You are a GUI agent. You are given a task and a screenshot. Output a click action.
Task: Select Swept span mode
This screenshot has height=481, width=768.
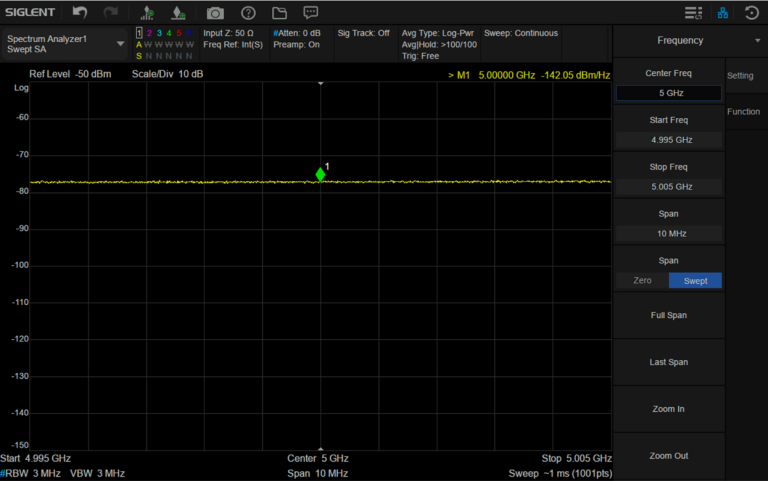pos(695,281)
